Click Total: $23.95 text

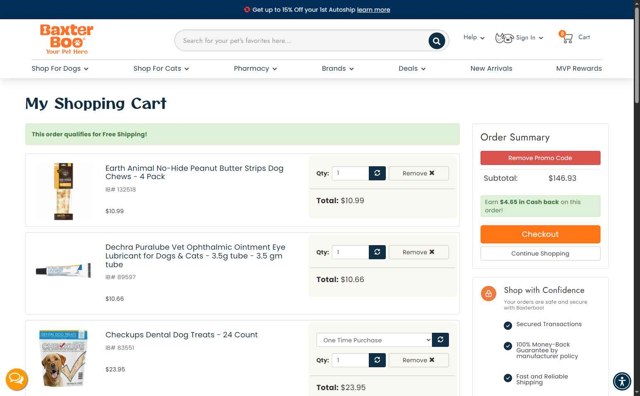pos(341,387)
